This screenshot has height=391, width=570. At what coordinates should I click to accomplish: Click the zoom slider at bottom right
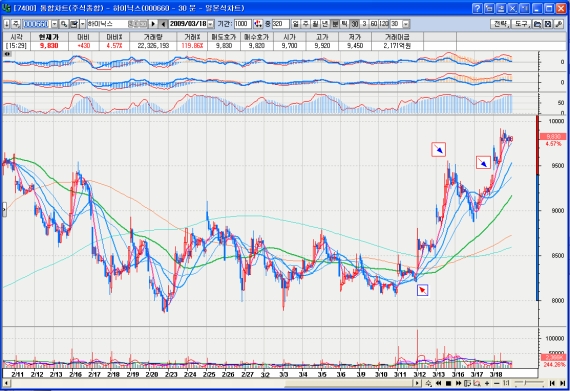tap(529, 383)
